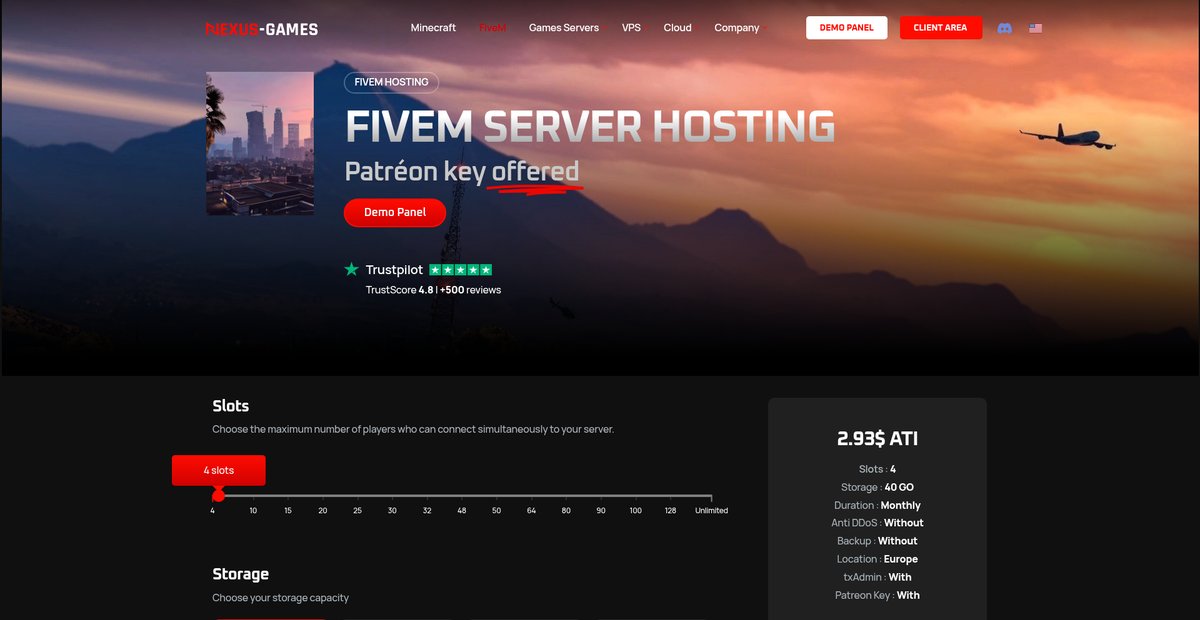
Task: Click the NEXUS-GAMES logo
Action: (261, 29)
